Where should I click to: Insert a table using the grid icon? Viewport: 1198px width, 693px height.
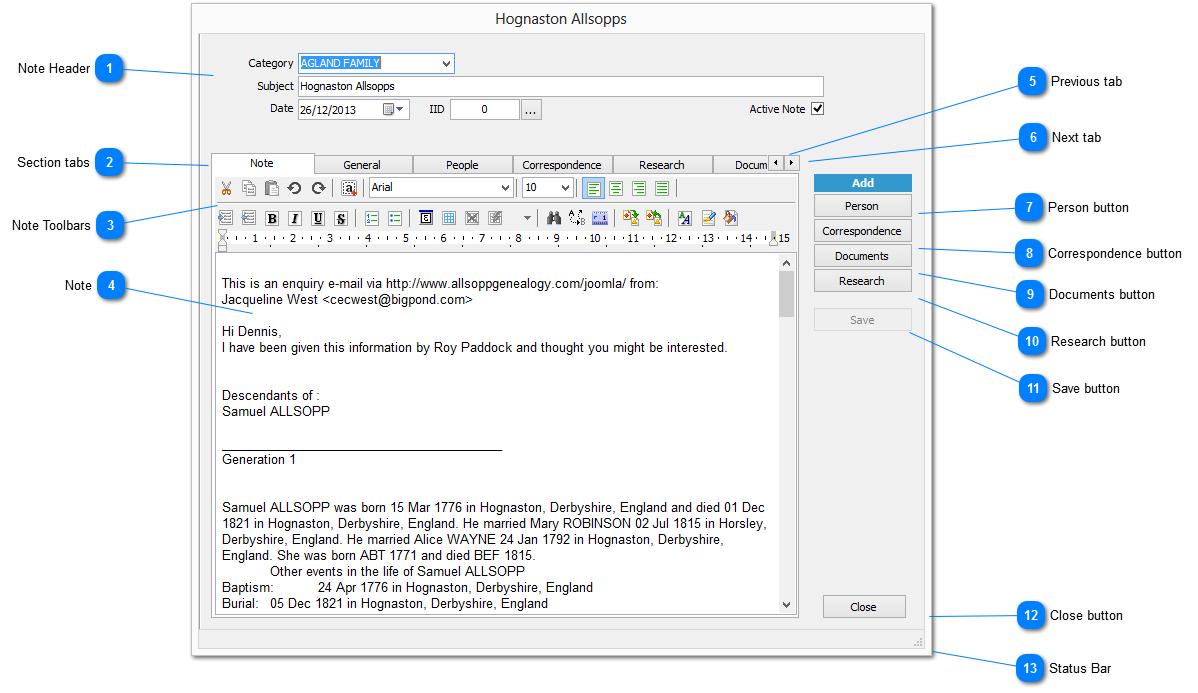pos(449,218)
